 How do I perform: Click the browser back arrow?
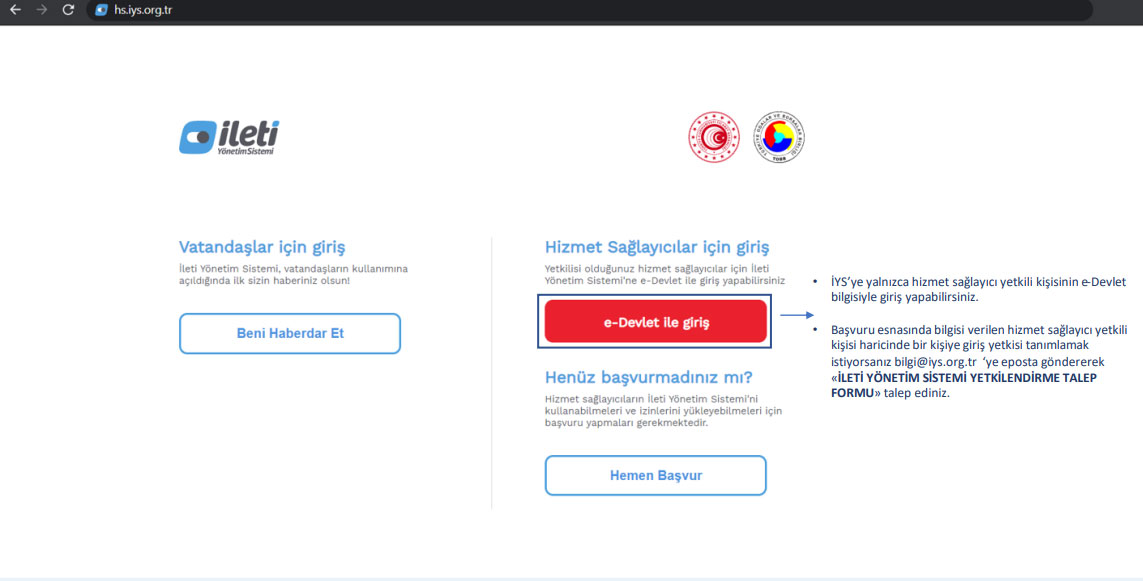pos(15,10)
